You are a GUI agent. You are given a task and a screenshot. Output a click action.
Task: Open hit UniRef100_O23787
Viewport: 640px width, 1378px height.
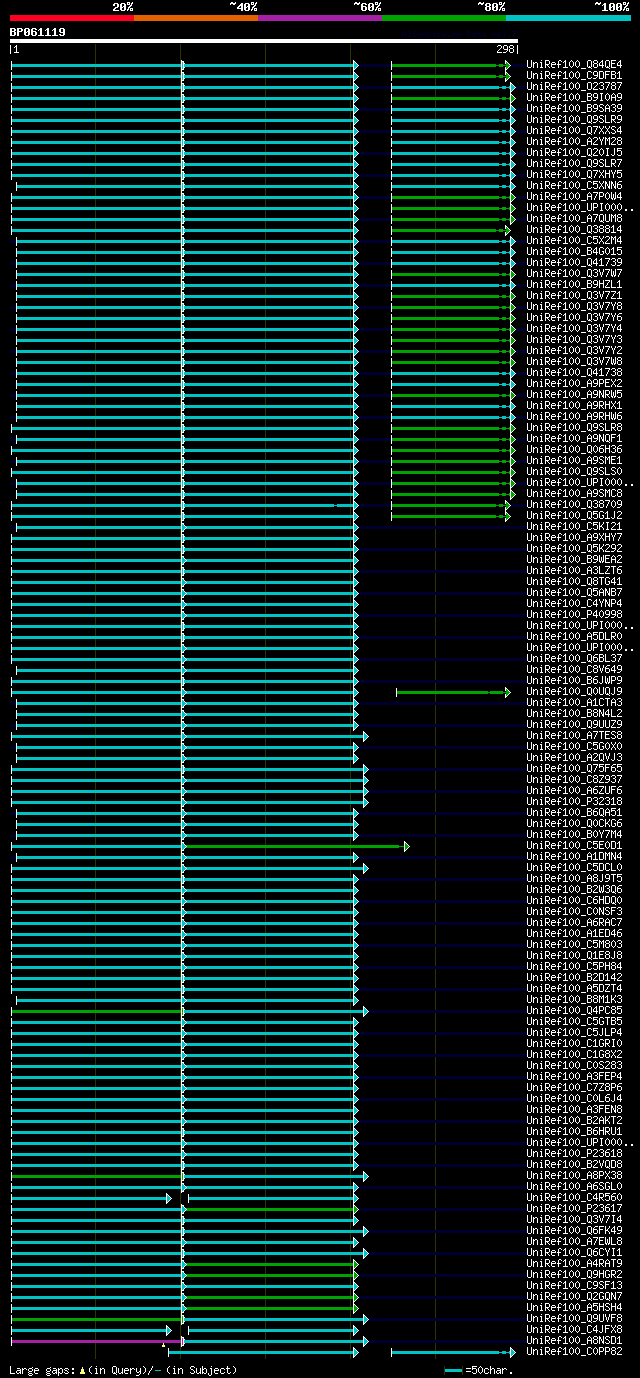point(574,86)
